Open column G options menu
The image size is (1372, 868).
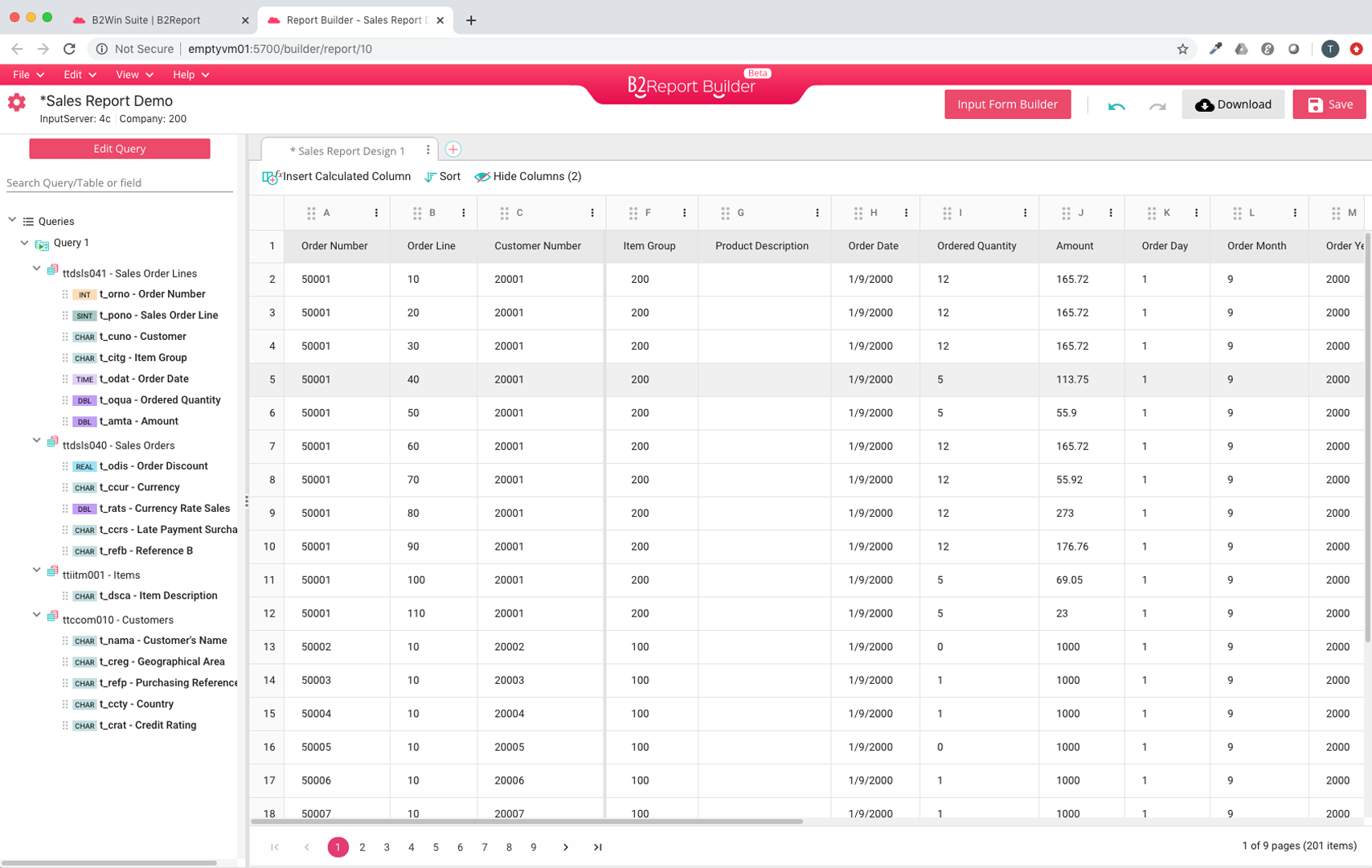click(x=817, y=213)
